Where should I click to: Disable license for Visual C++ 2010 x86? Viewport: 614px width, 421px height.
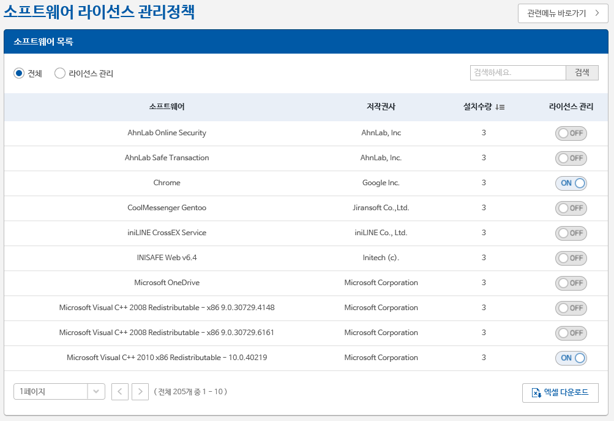tap(571, 358)
